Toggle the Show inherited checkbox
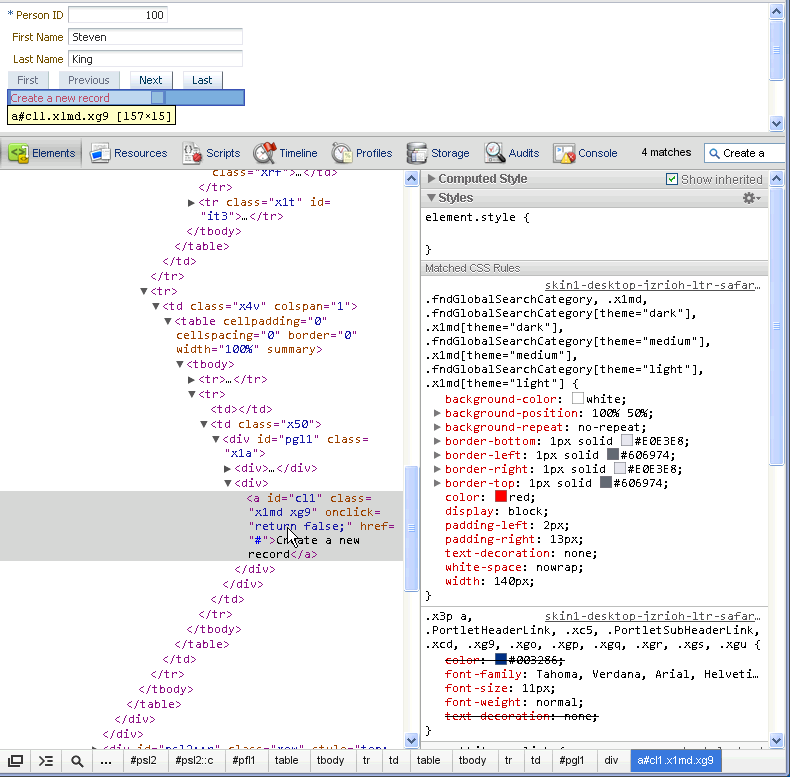Image resolution: width=790 pixels, height=777 pixels. tap(672, 179)
